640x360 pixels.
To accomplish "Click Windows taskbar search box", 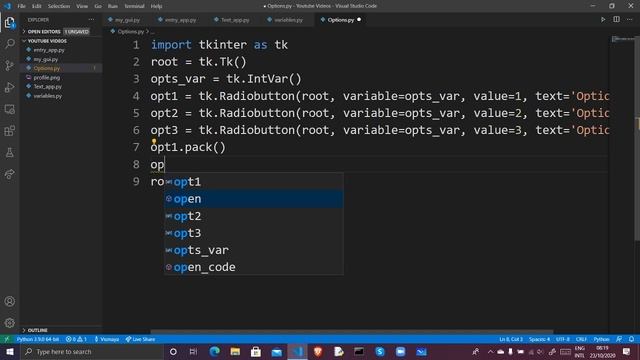I will (x=92, y=351).
